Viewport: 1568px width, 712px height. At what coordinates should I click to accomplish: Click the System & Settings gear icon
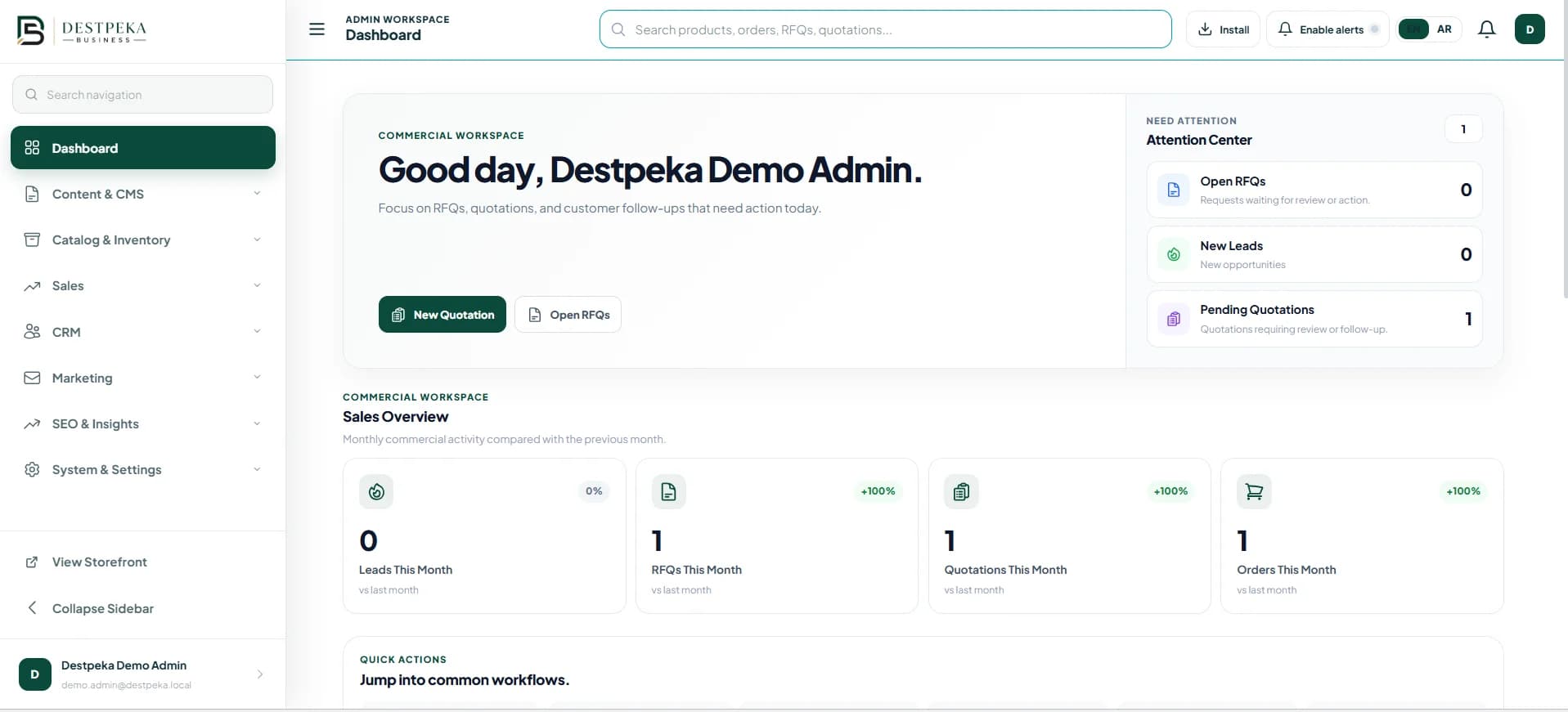click(32, 469)
